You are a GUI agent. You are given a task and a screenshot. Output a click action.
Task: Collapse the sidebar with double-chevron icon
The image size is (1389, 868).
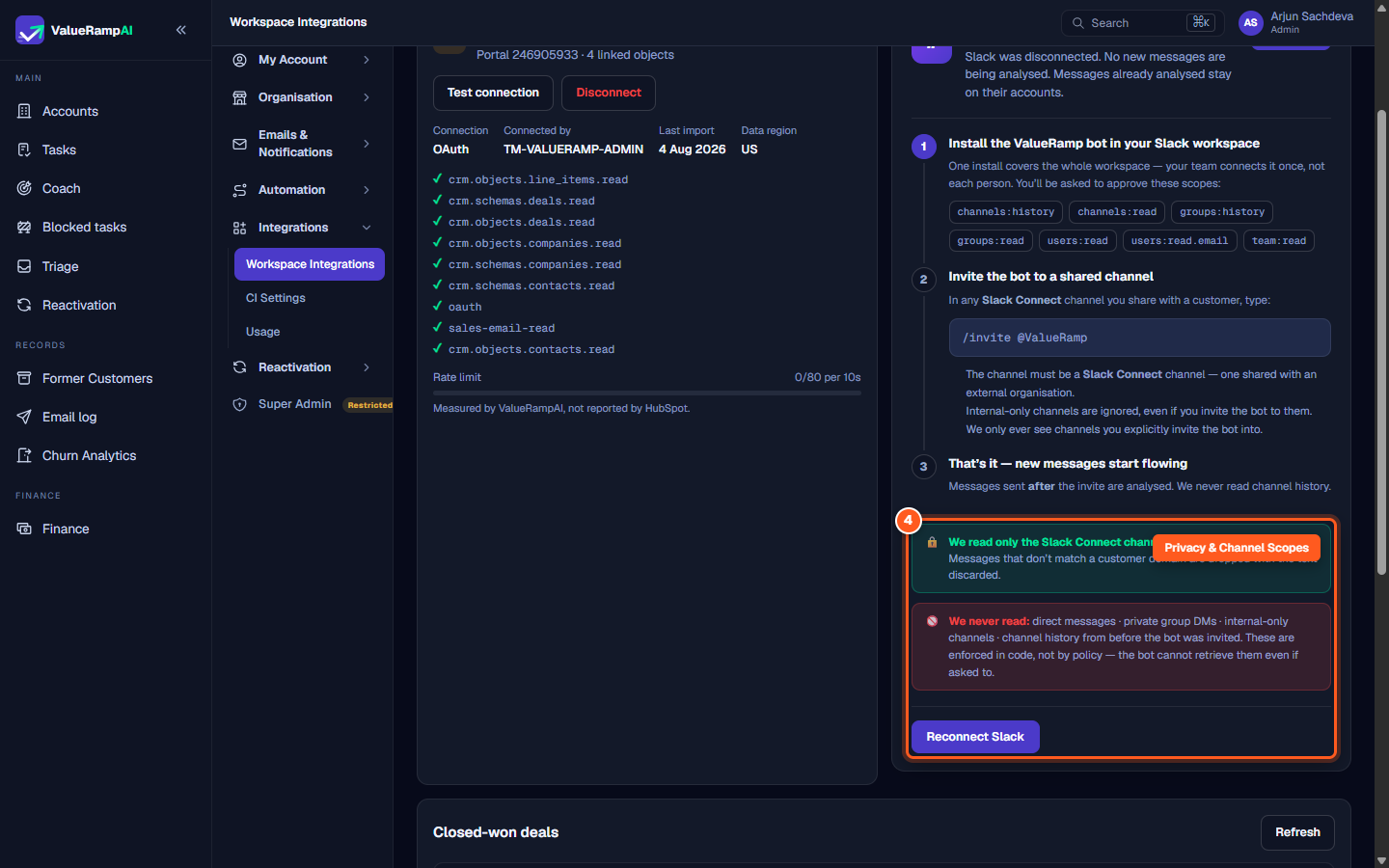(181, 30)
